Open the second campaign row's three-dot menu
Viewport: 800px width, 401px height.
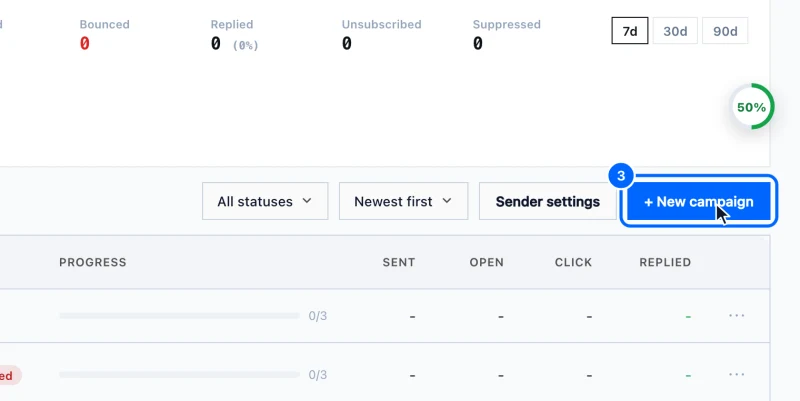pos(736,375)
